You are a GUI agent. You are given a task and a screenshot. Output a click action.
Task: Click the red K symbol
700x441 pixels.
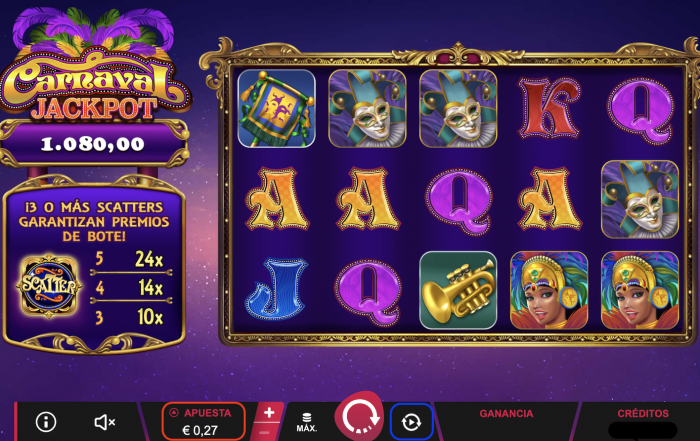click(549, 108)
